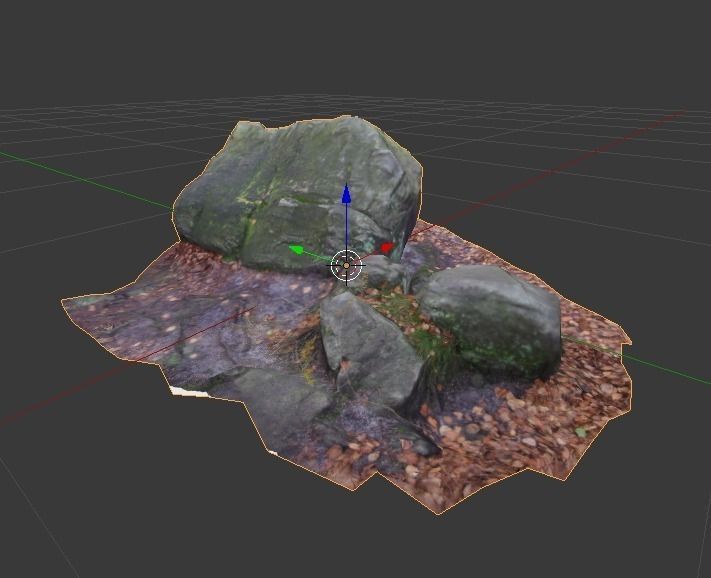Select the large mossy boulder mesh
The width and height of the screenshot is (711, 578).
click(297, 193)
